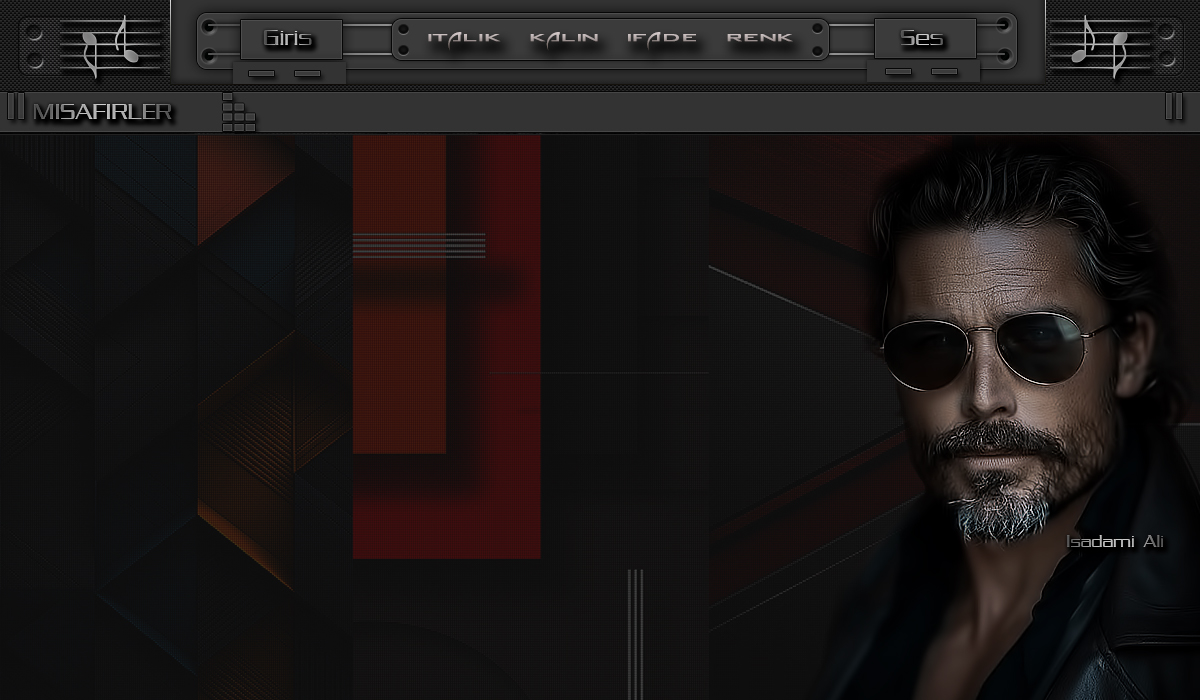Click the double-bar icon left of MISAFIRLER
1200x700 pixels.
(x=16, y=107)
